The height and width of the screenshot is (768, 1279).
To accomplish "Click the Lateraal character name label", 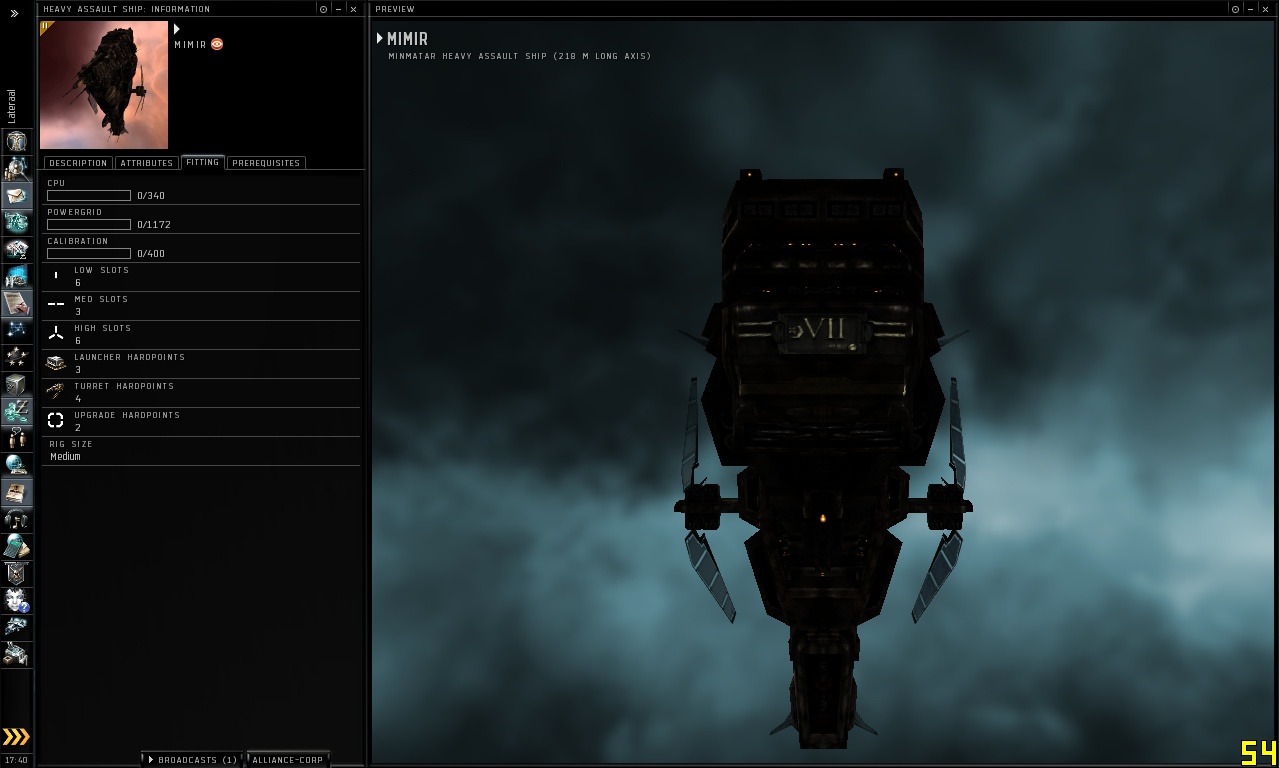I will pyautogui.click(x=12, y=107).
